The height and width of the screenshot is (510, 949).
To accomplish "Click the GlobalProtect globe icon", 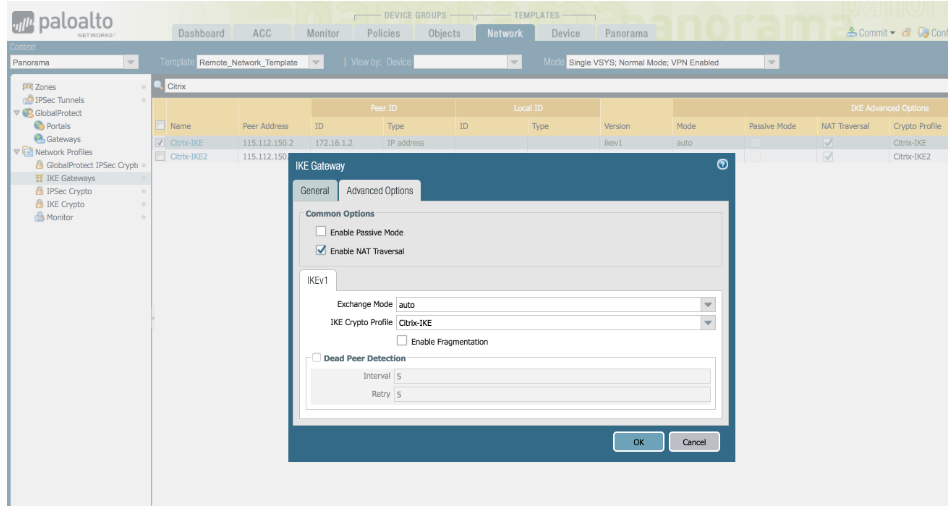I will click(28, 113).
